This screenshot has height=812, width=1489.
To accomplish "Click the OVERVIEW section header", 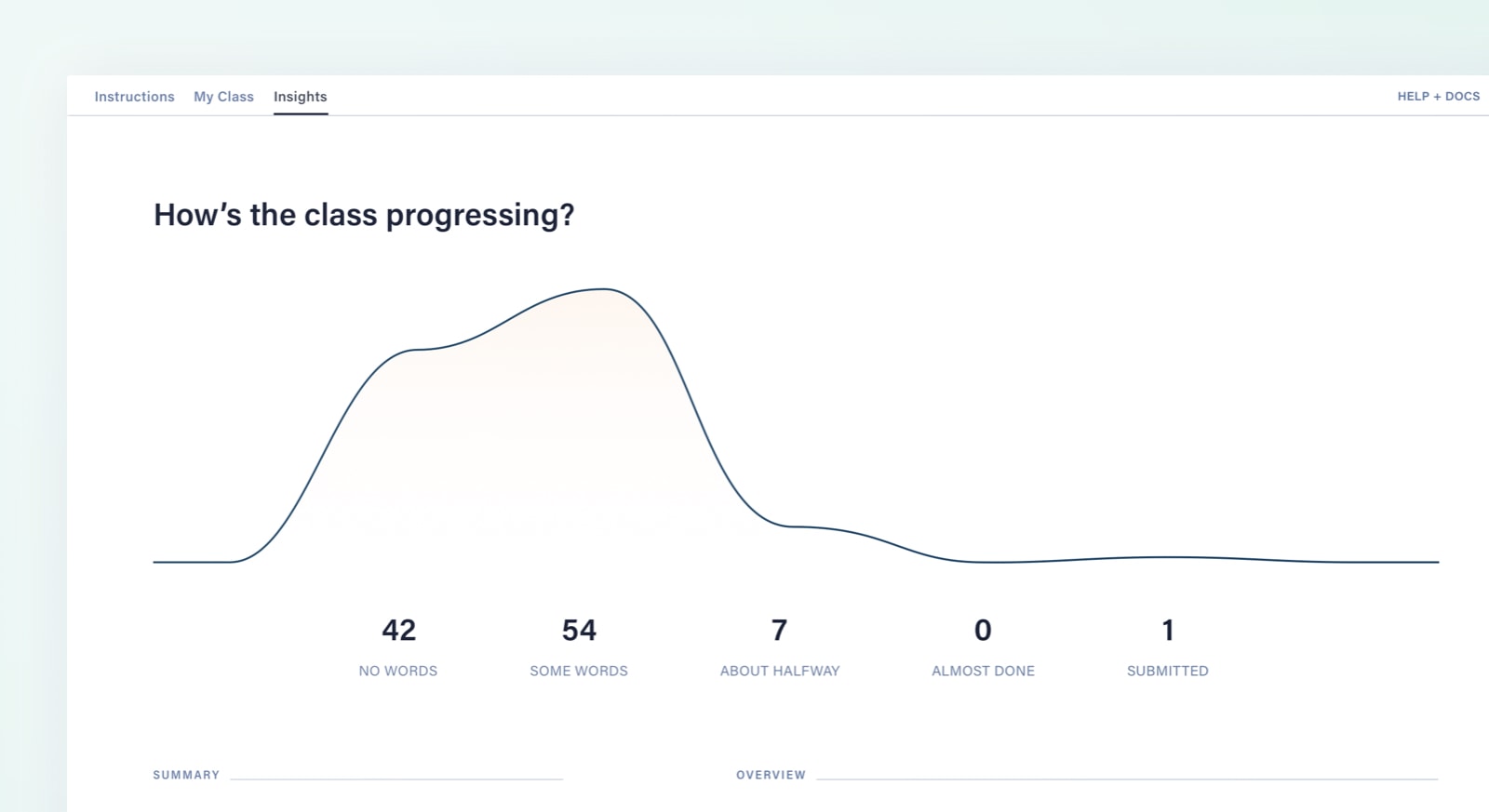I will point(771,775).
